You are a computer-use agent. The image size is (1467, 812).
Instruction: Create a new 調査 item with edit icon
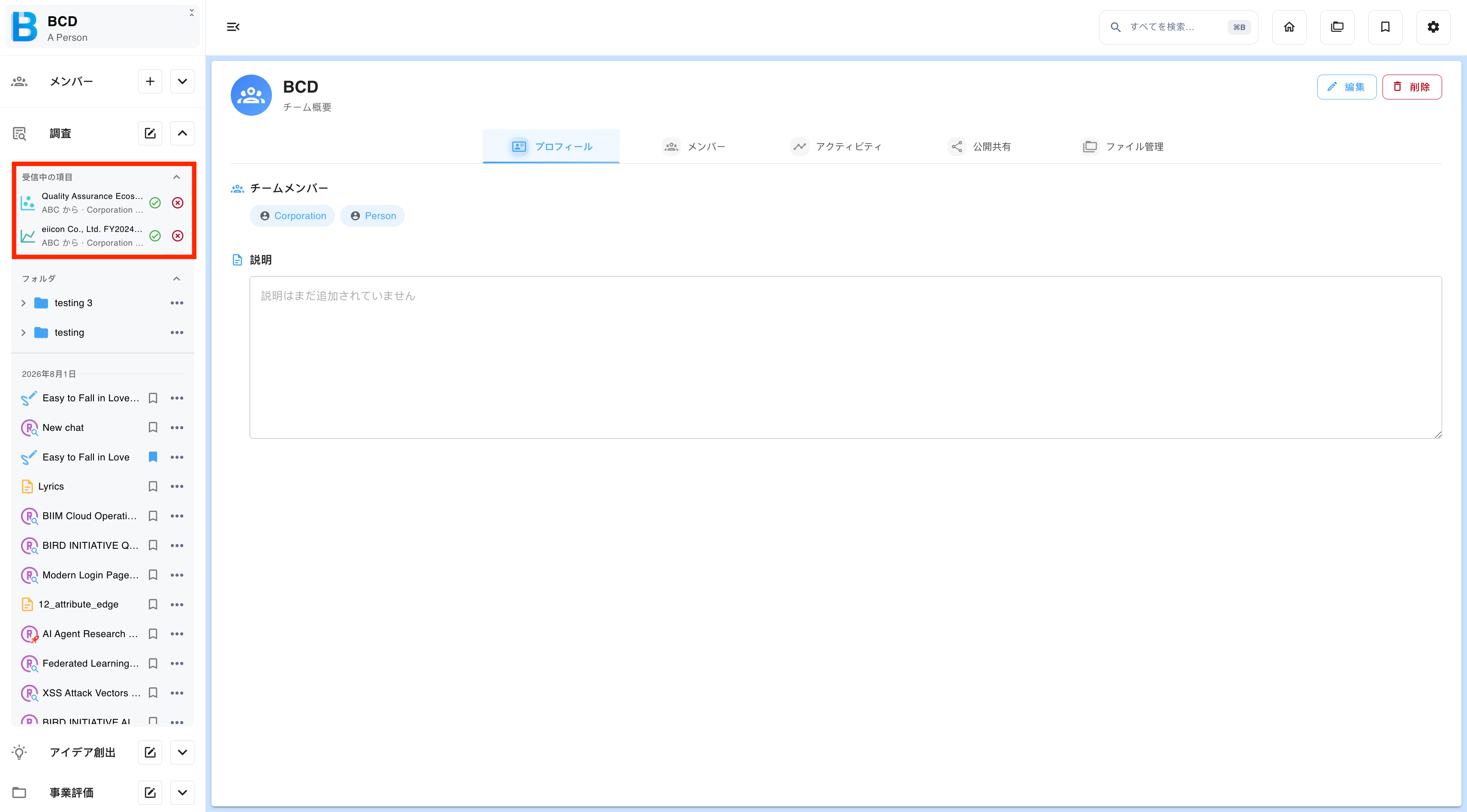pyautogui.click(x=150, y=133)
